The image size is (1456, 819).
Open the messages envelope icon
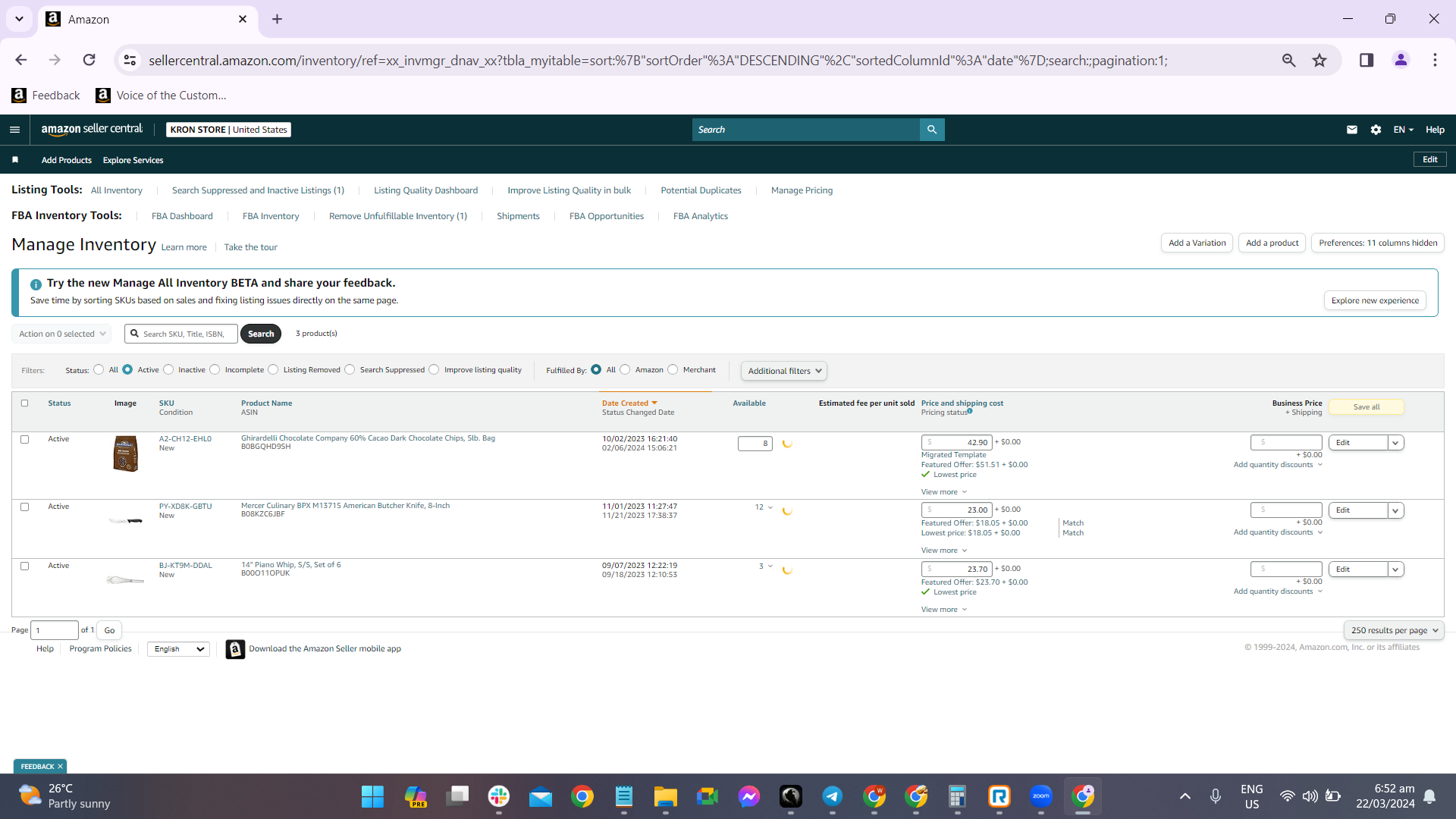(x=1352, y=130)
